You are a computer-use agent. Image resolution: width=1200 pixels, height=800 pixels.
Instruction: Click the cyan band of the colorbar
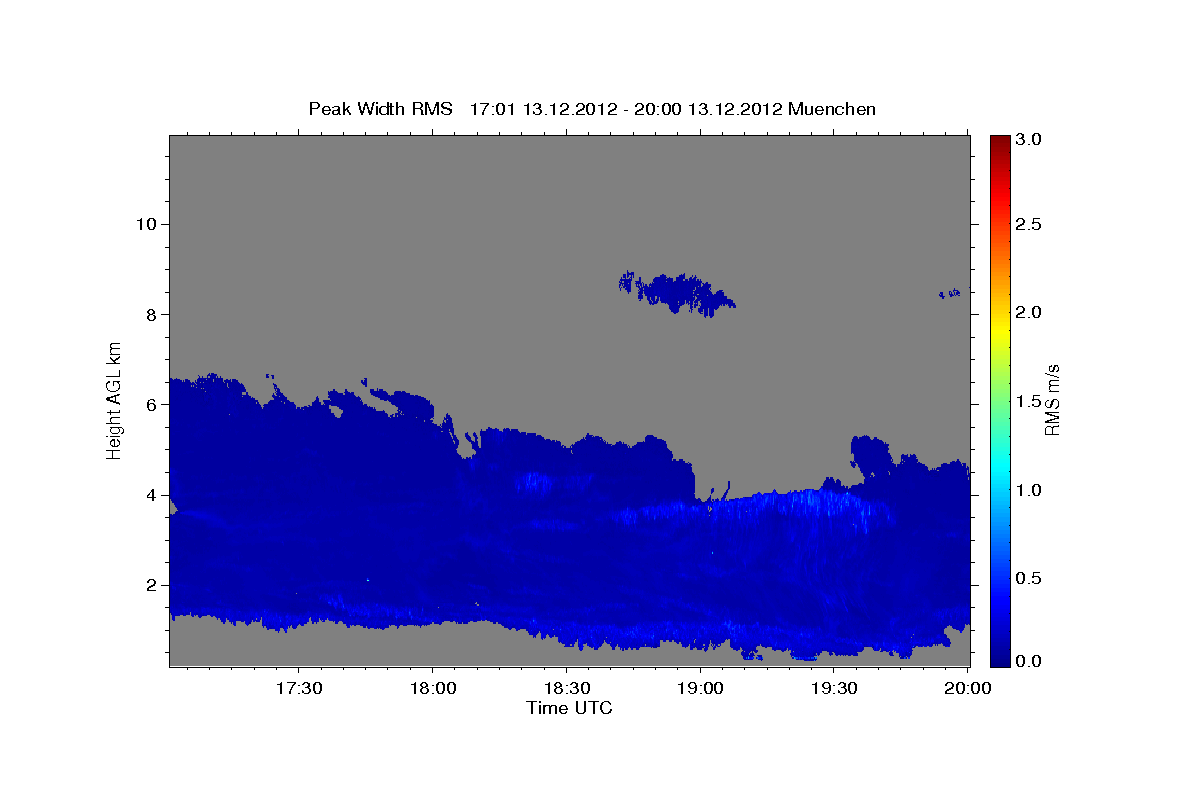tap(1000, 467)
